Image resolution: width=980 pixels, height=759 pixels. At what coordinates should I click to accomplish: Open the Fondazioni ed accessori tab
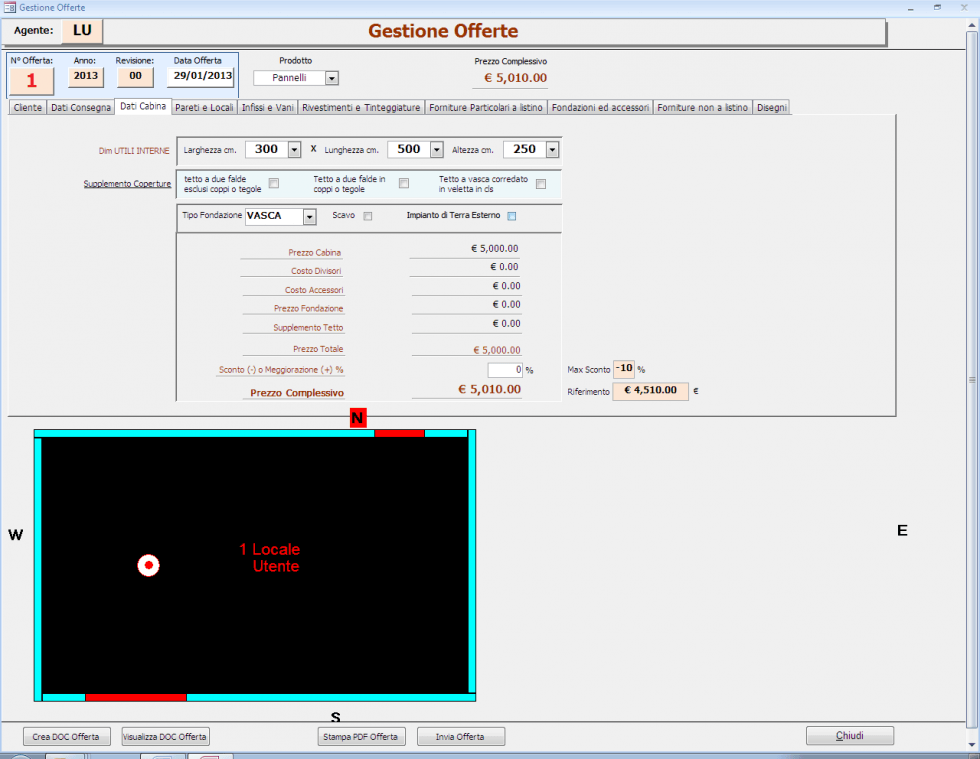[x=600, y=107]
